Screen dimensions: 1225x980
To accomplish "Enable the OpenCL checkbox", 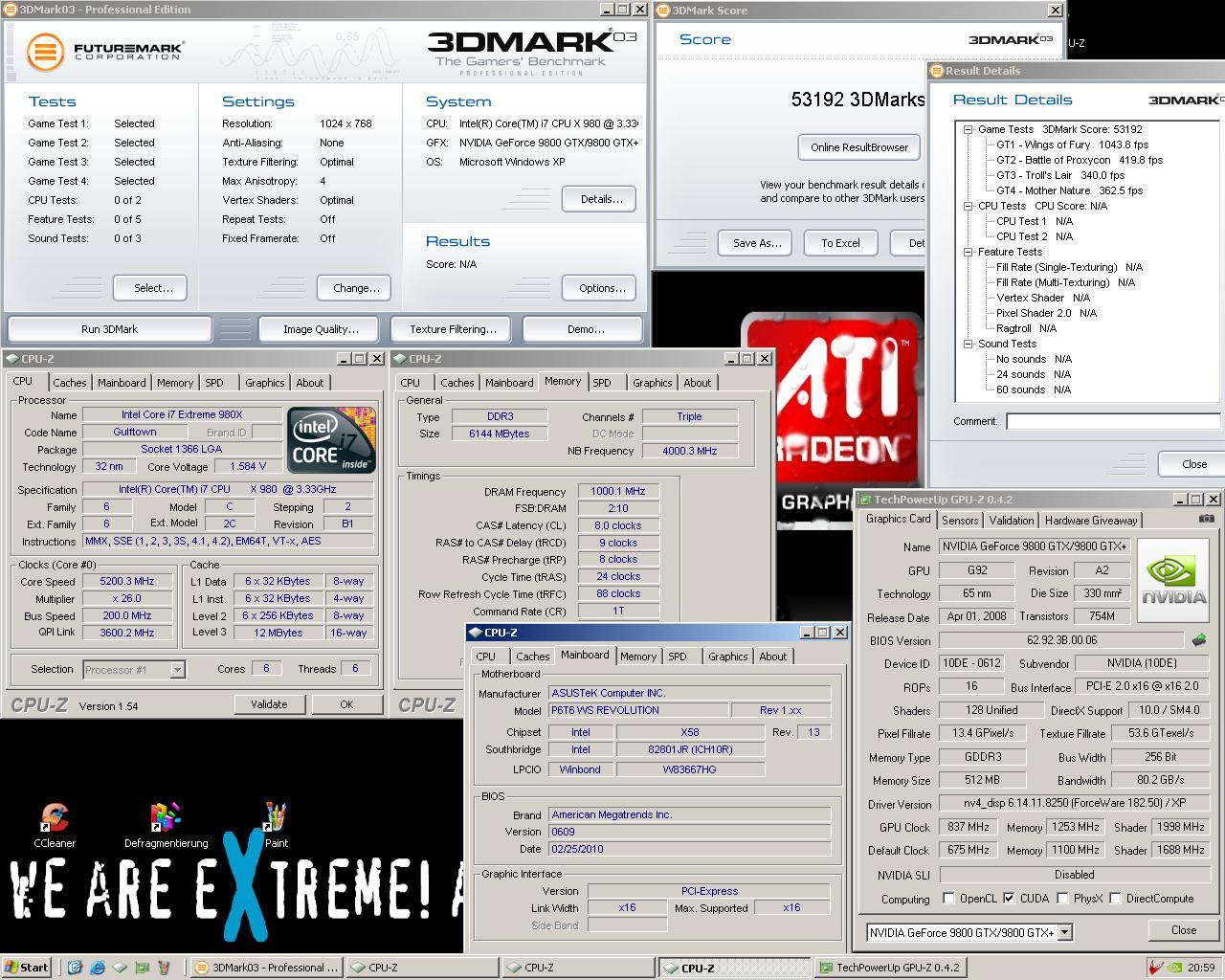I will tap(948, 899).
